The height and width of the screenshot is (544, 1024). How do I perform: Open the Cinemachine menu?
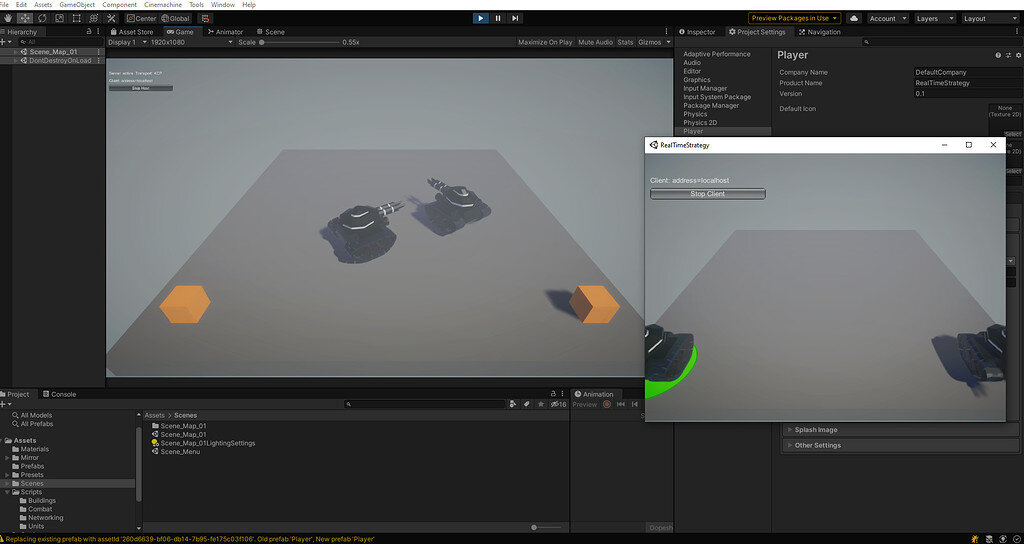pyautogui.click(x=163, y=5)
